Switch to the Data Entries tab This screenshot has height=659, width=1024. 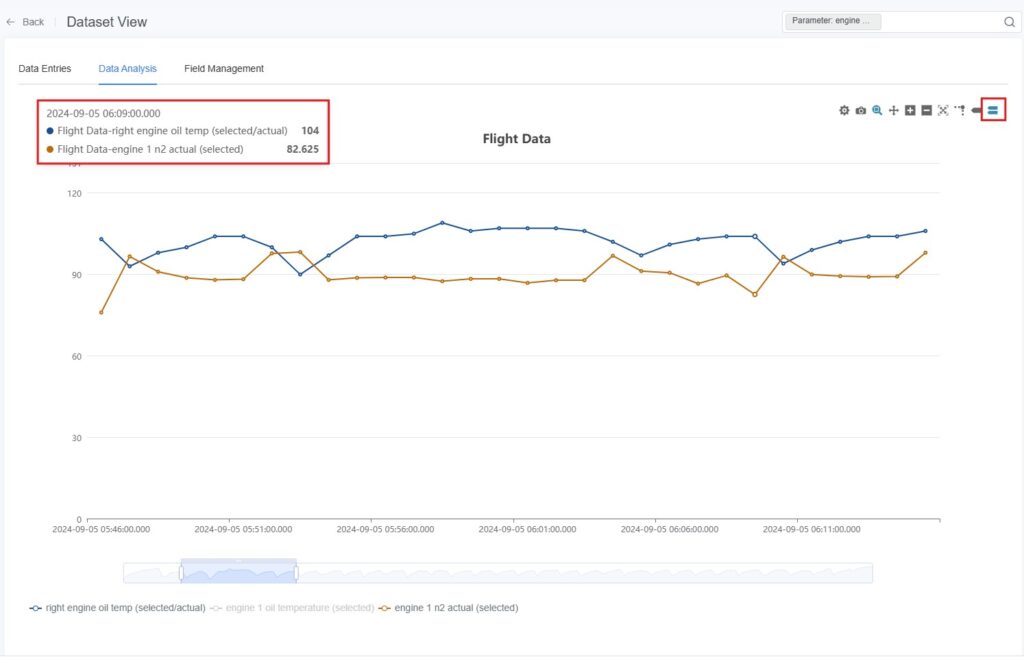pyautogui.click(x=45, y=69)
